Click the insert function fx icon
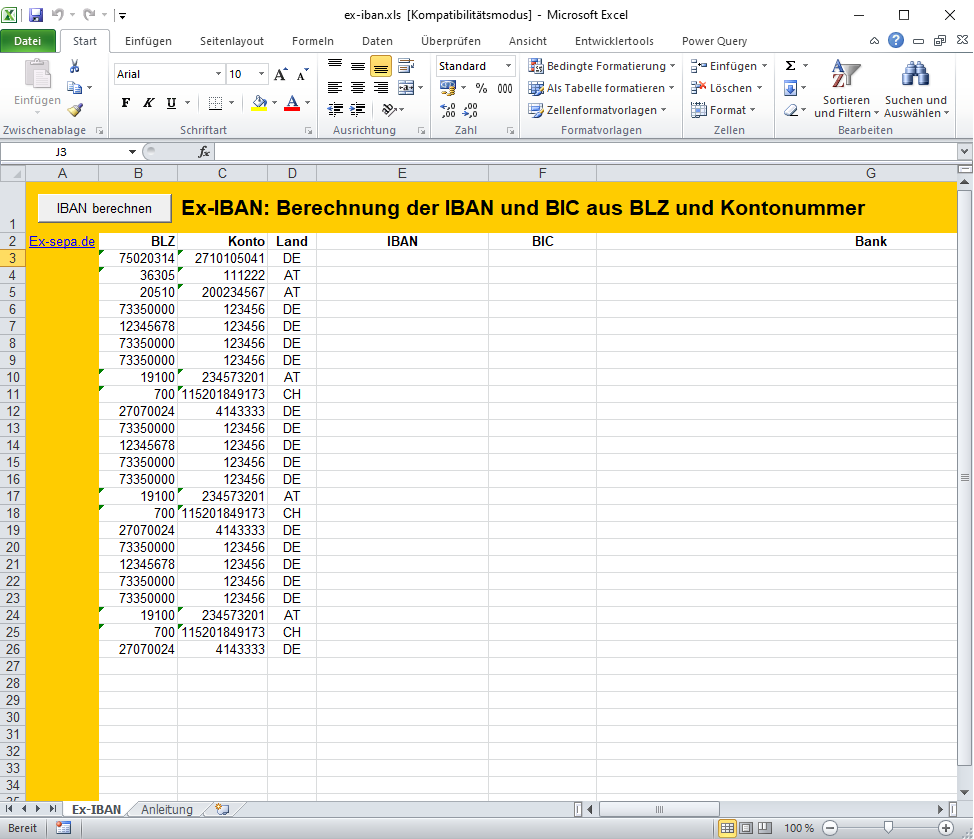The width and height of the screenshot is (974, 839). 204,152
